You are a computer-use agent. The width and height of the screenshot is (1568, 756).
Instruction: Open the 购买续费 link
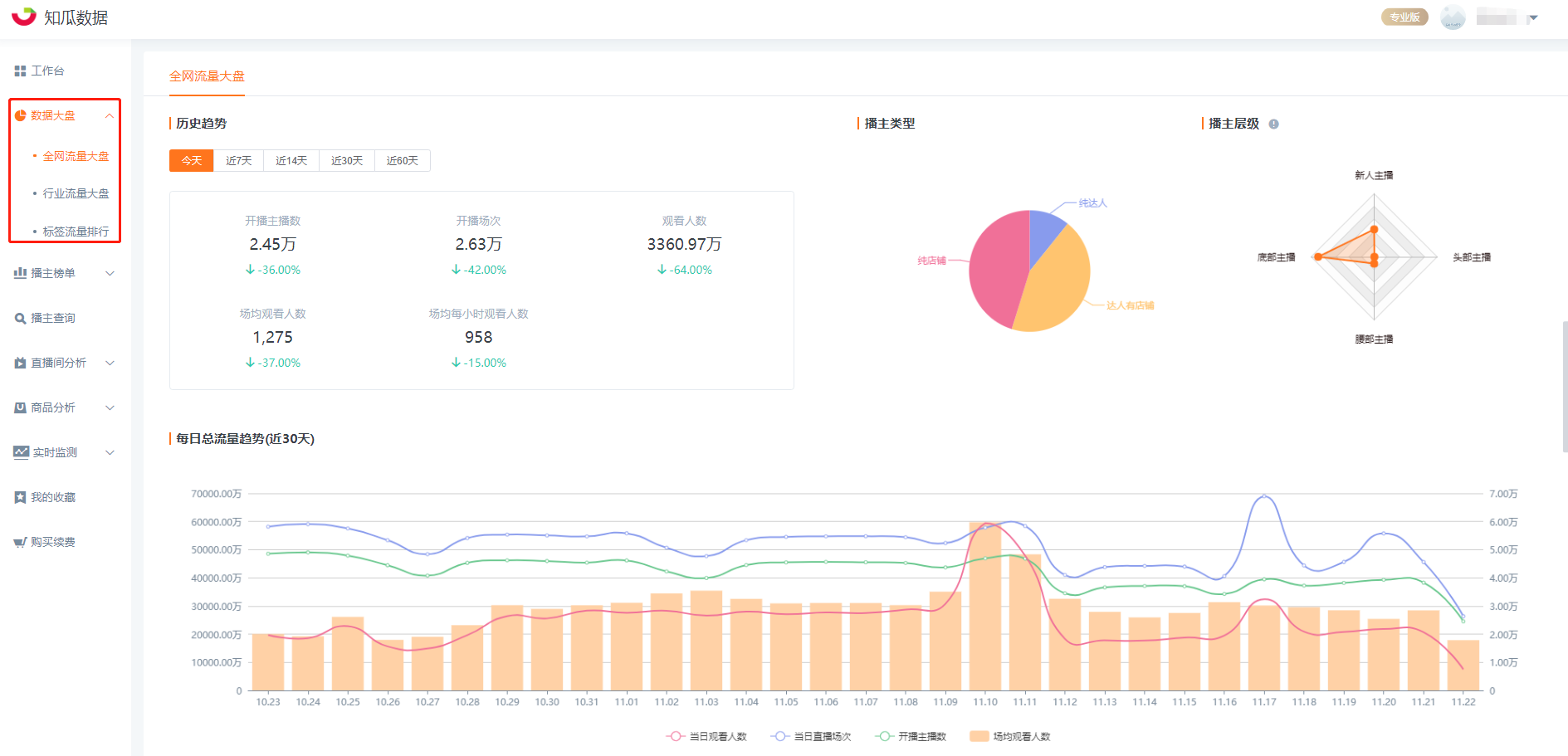53,543
